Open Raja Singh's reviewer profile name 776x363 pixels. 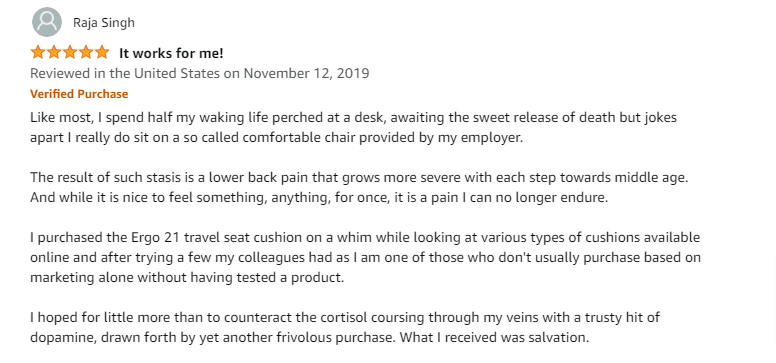104,23
